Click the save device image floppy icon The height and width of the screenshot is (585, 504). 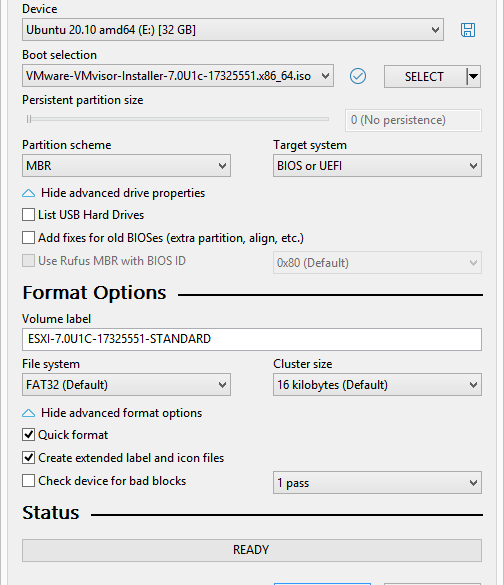[468, 30]
